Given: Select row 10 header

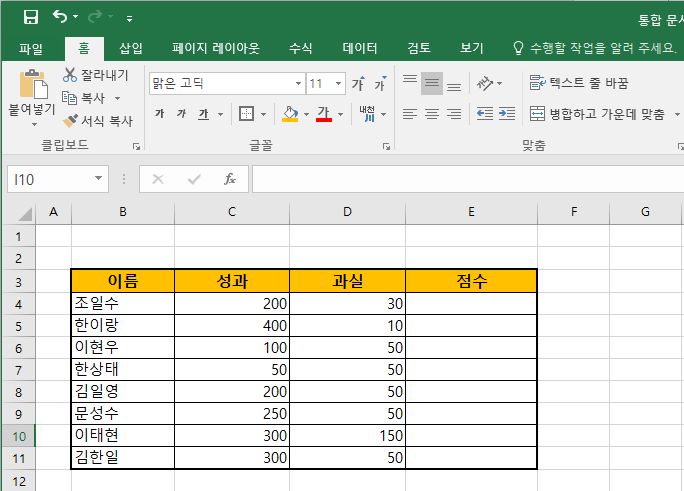Looking at the screenshot, I should tap(18, 436).
